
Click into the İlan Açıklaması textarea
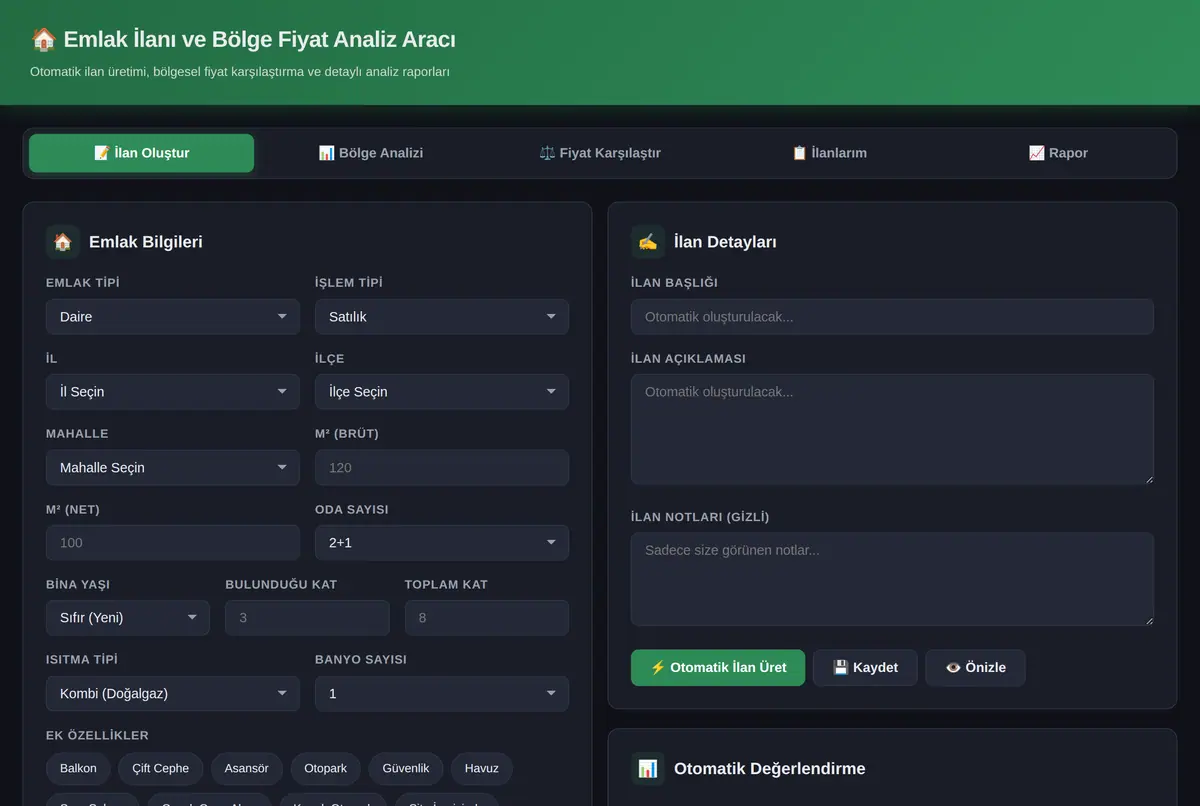coord(892,430)
